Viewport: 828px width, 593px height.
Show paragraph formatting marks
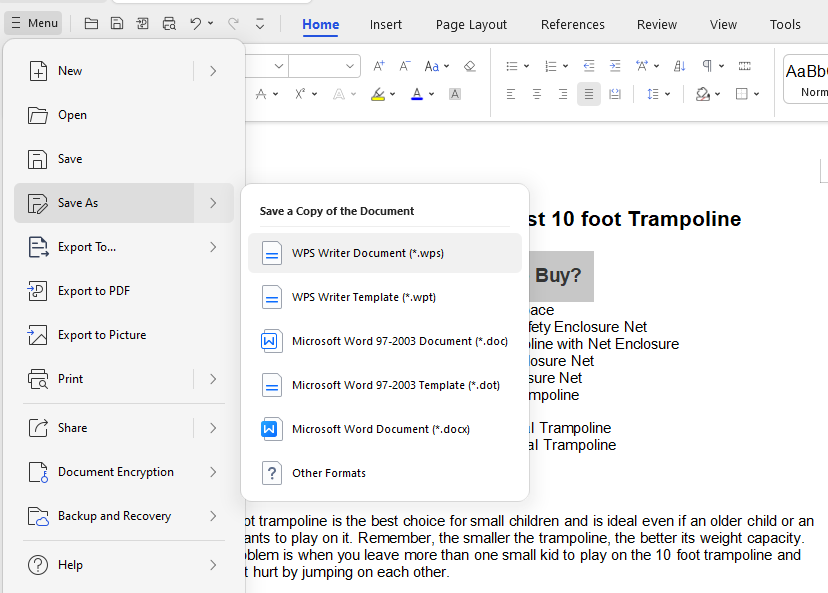707,65
